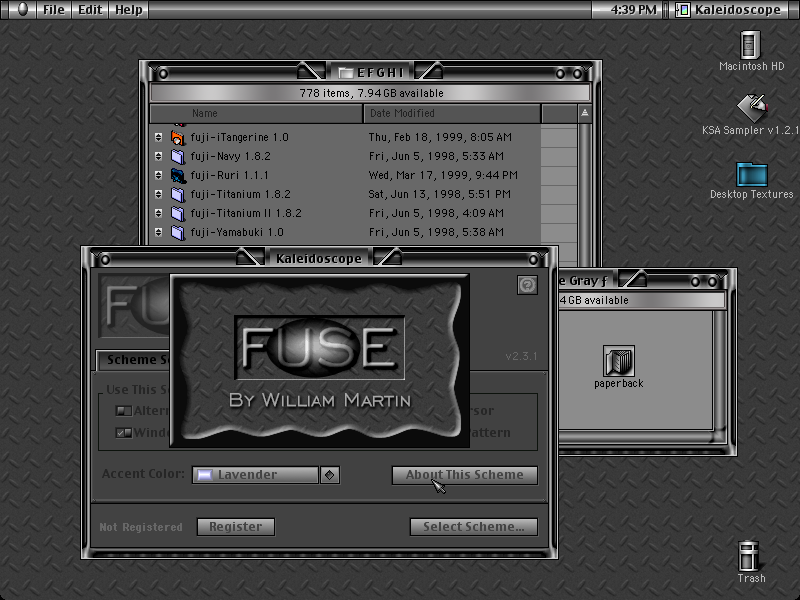Viewport: 800px width, 600px height.
Task: Expand the fuji-Ruri 1.1.1 row
Action: [158, 175]
